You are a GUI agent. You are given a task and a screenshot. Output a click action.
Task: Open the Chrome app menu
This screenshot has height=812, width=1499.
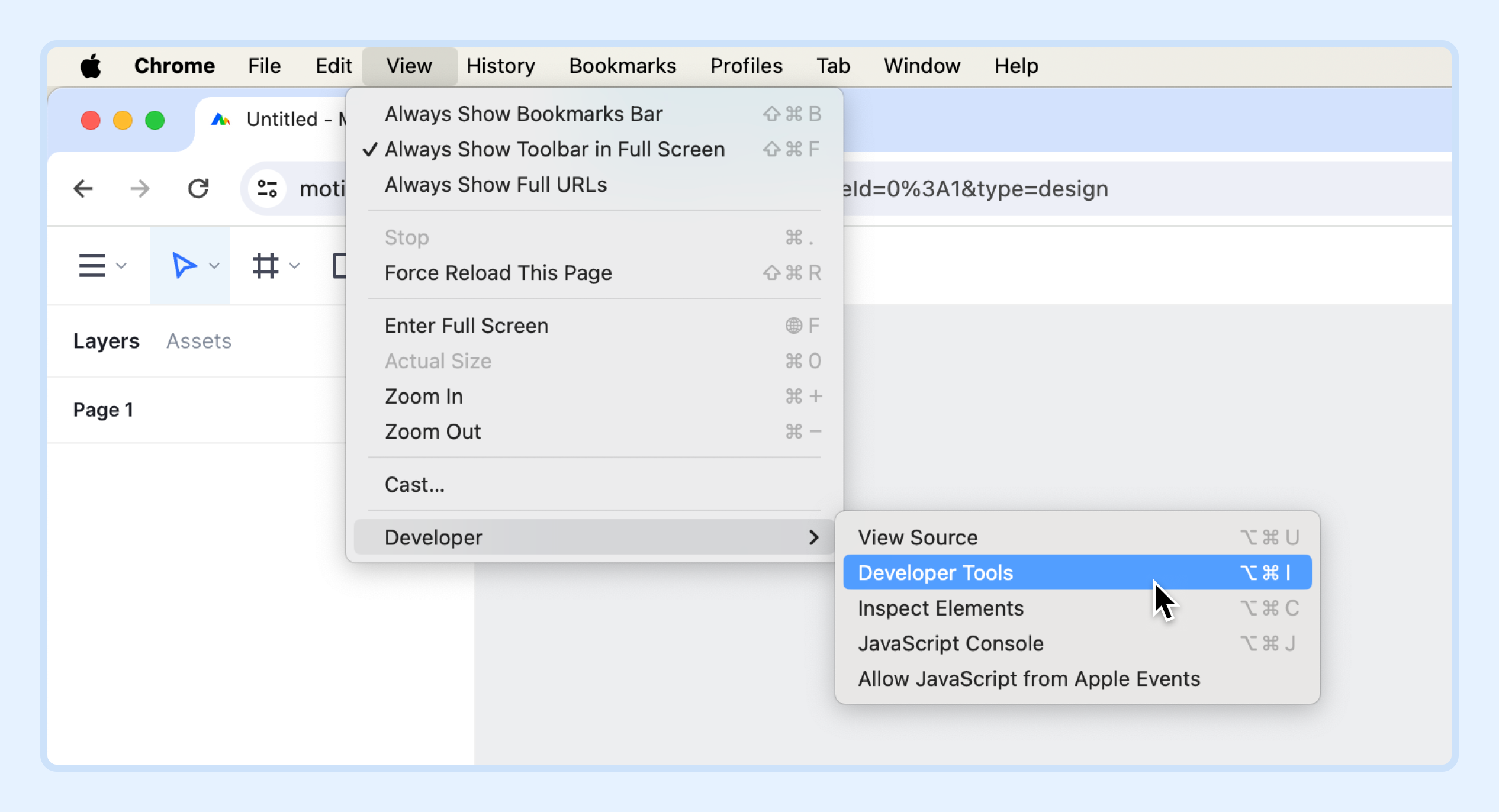coord(174,66)
